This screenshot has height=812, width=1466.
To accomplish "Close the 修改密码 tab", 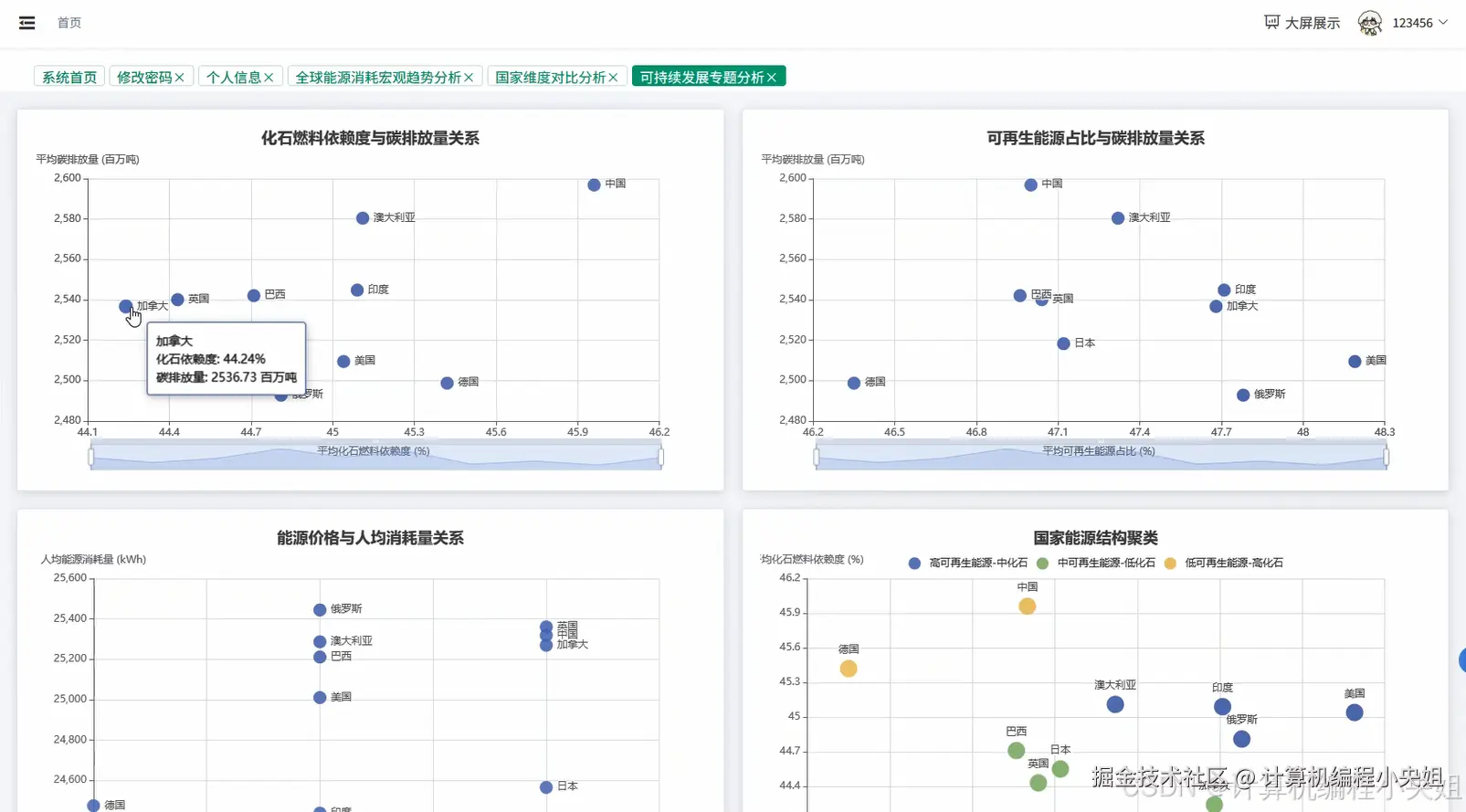I will pyautogui.click(x=180, y=78).
